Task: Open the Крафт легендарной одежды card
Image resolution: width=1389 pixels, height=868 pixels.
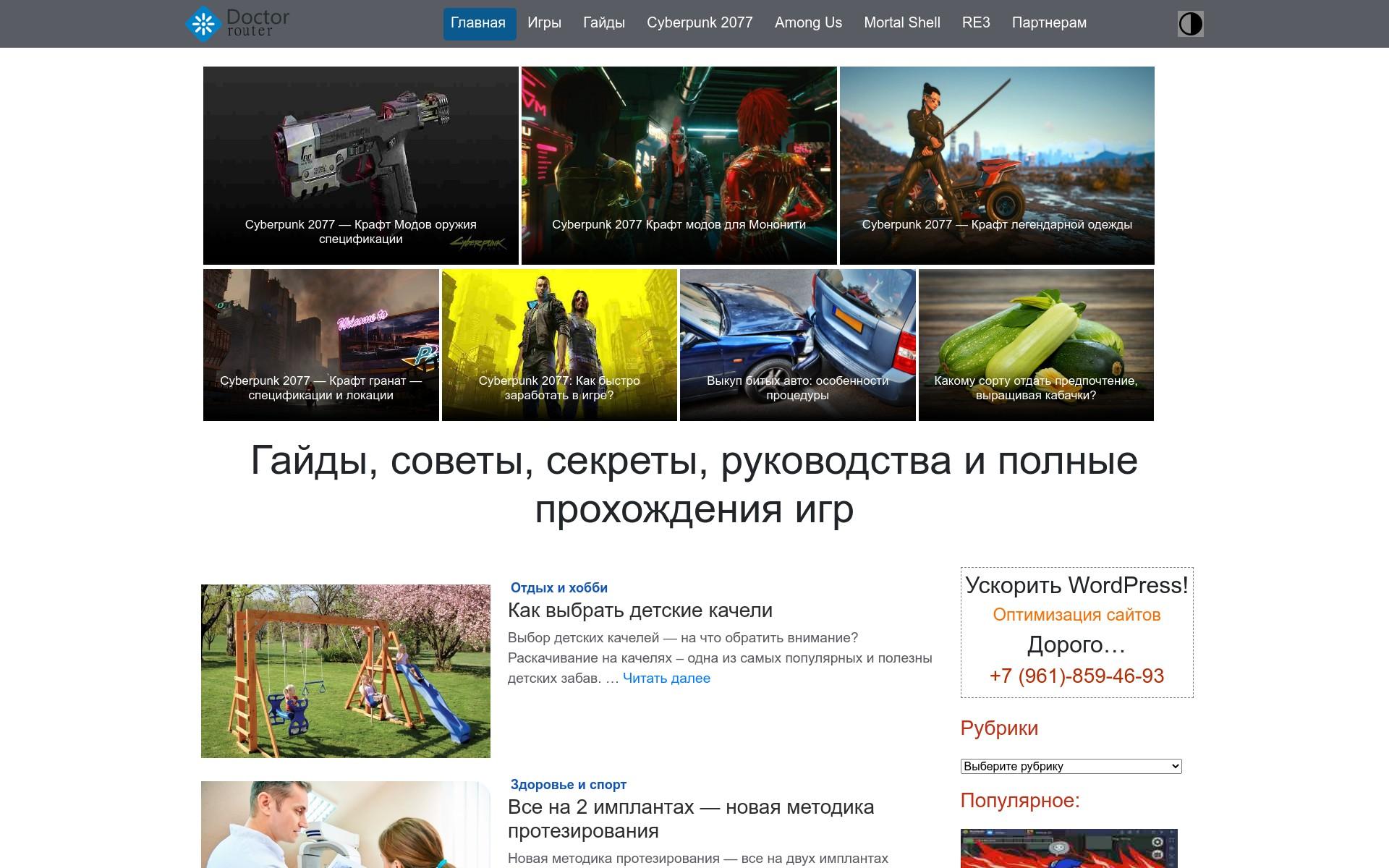Action: click(x=997, y=166)
